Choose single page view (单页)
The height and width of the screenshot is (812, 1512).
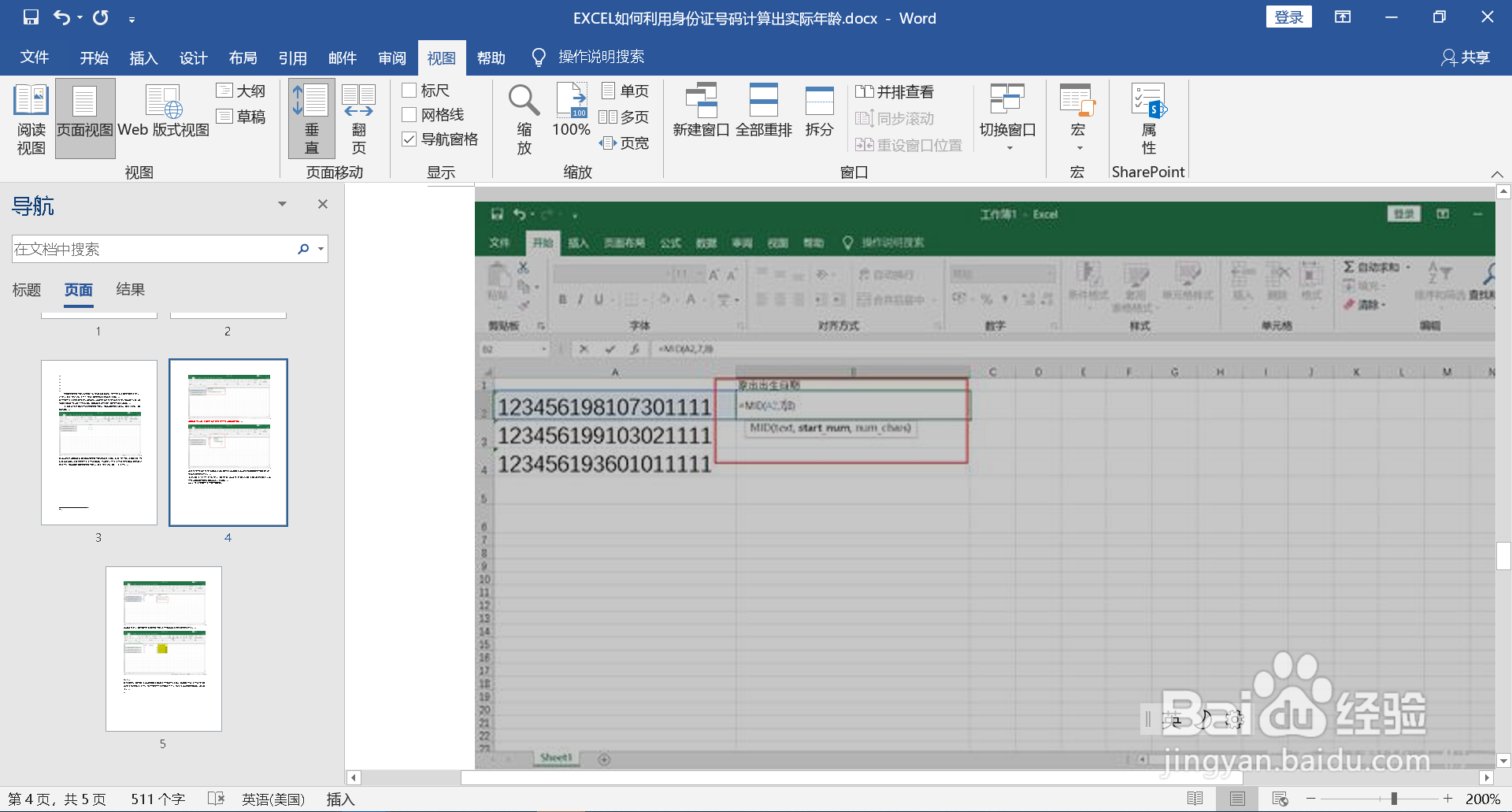[x=625, y=91]
